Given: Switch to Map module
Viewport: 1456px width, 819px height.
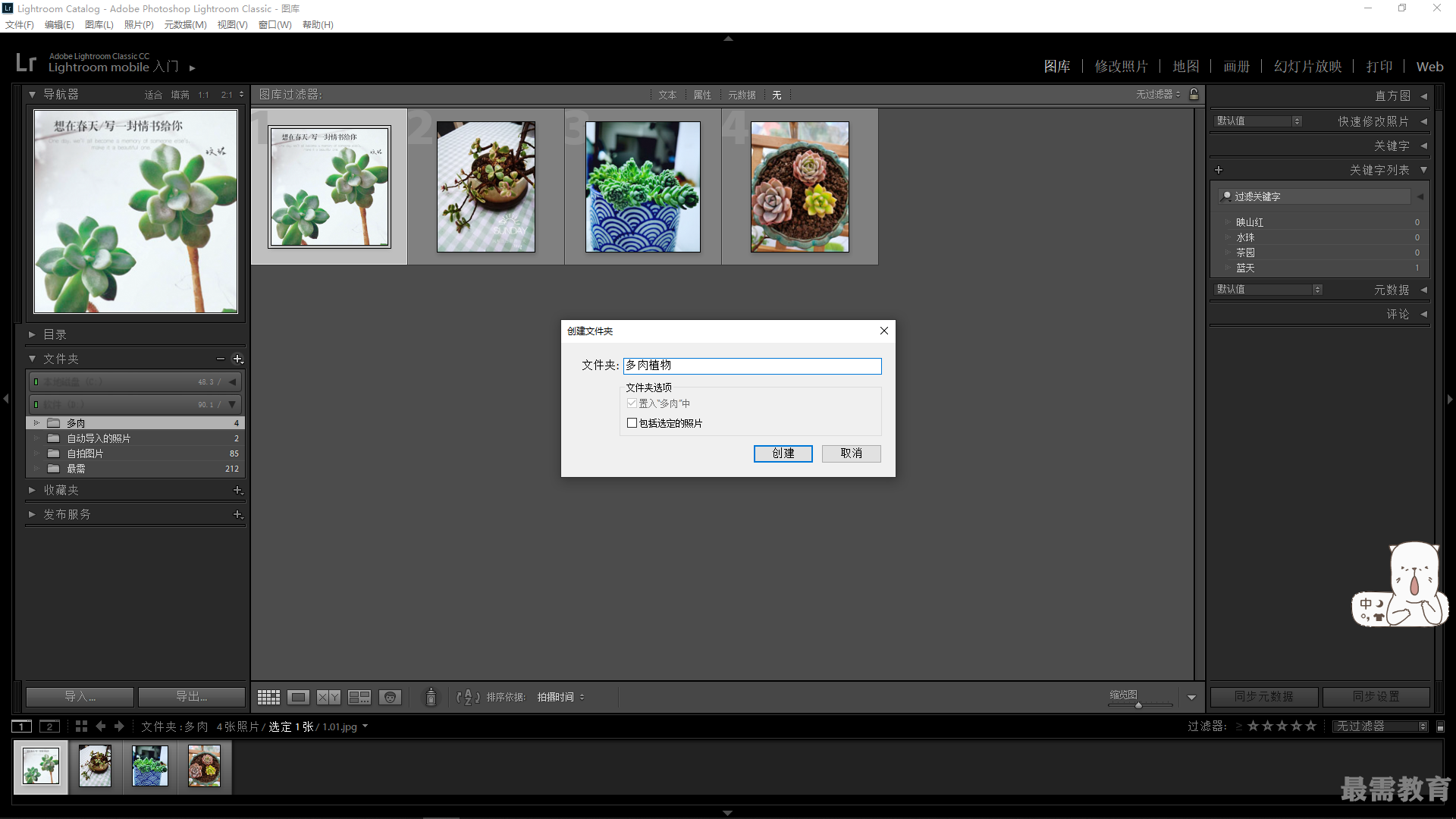Looking at the screenshot, I should click(1185, 67).
